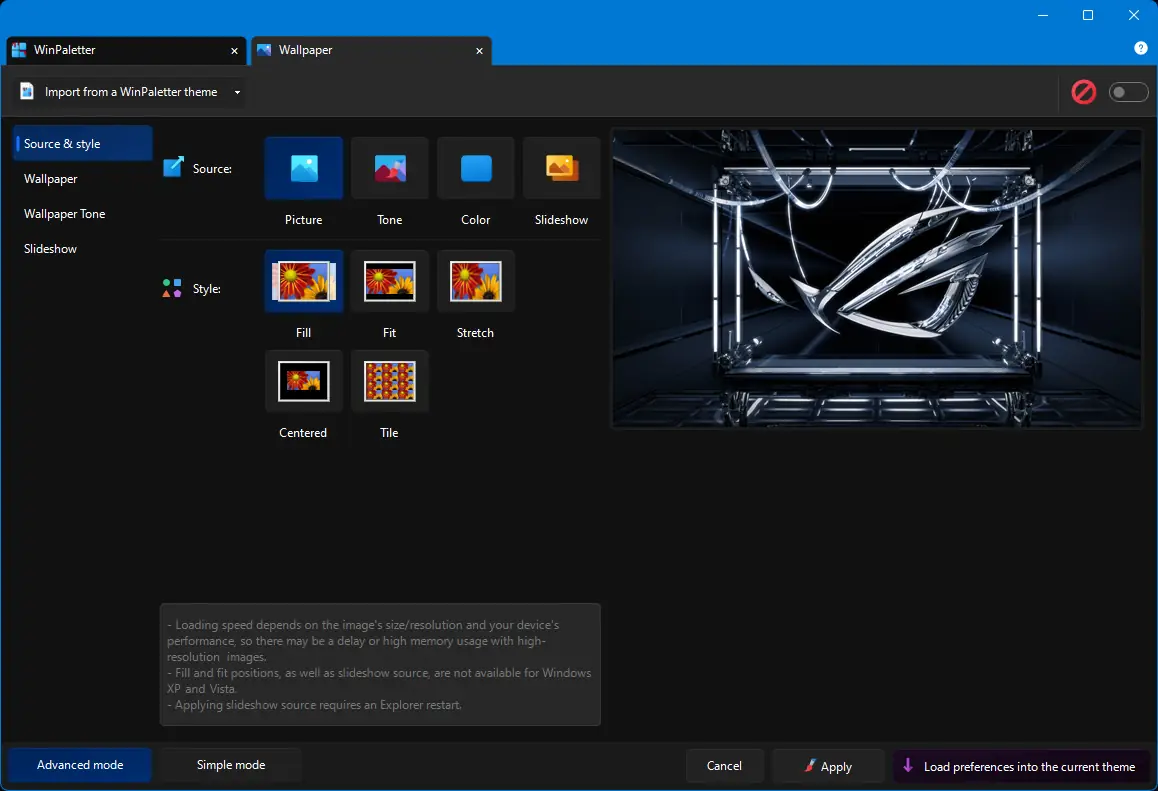The width and height of the screenshot is (1158, 791).
Task: Click the Fill label text
Action: tap(304, 332)
